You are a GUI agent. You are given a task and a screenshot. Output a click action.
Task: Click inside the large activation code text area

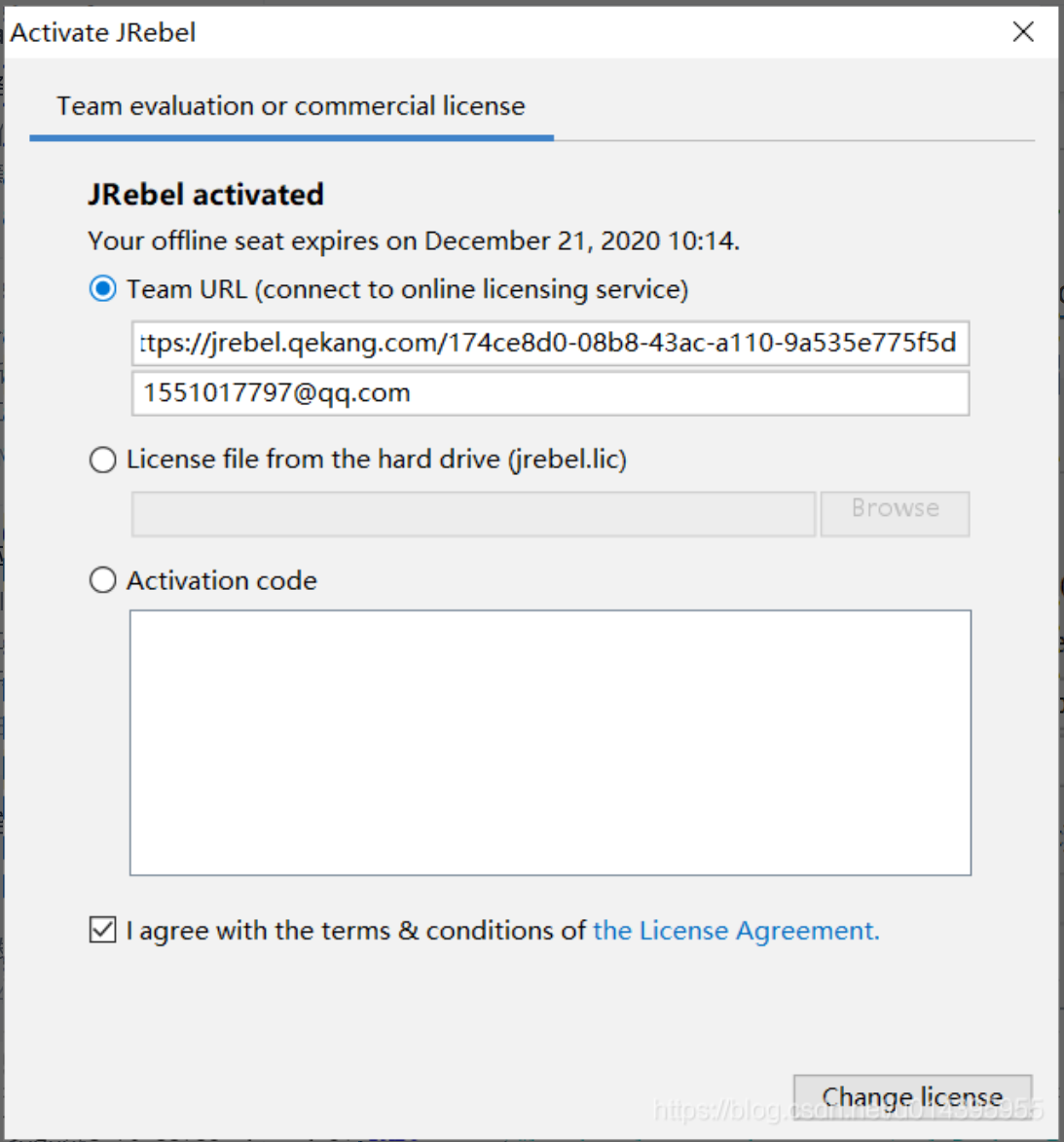point(550,742)
